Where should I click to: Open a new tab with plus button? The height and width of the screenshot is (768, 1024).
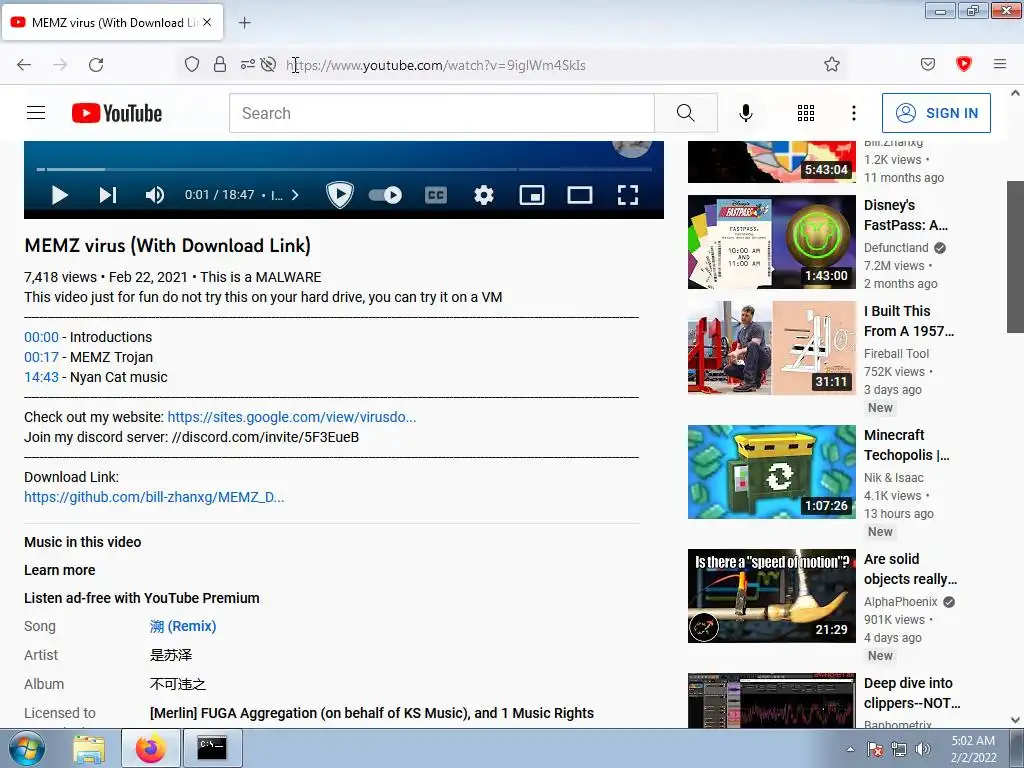tap(244, 23)
